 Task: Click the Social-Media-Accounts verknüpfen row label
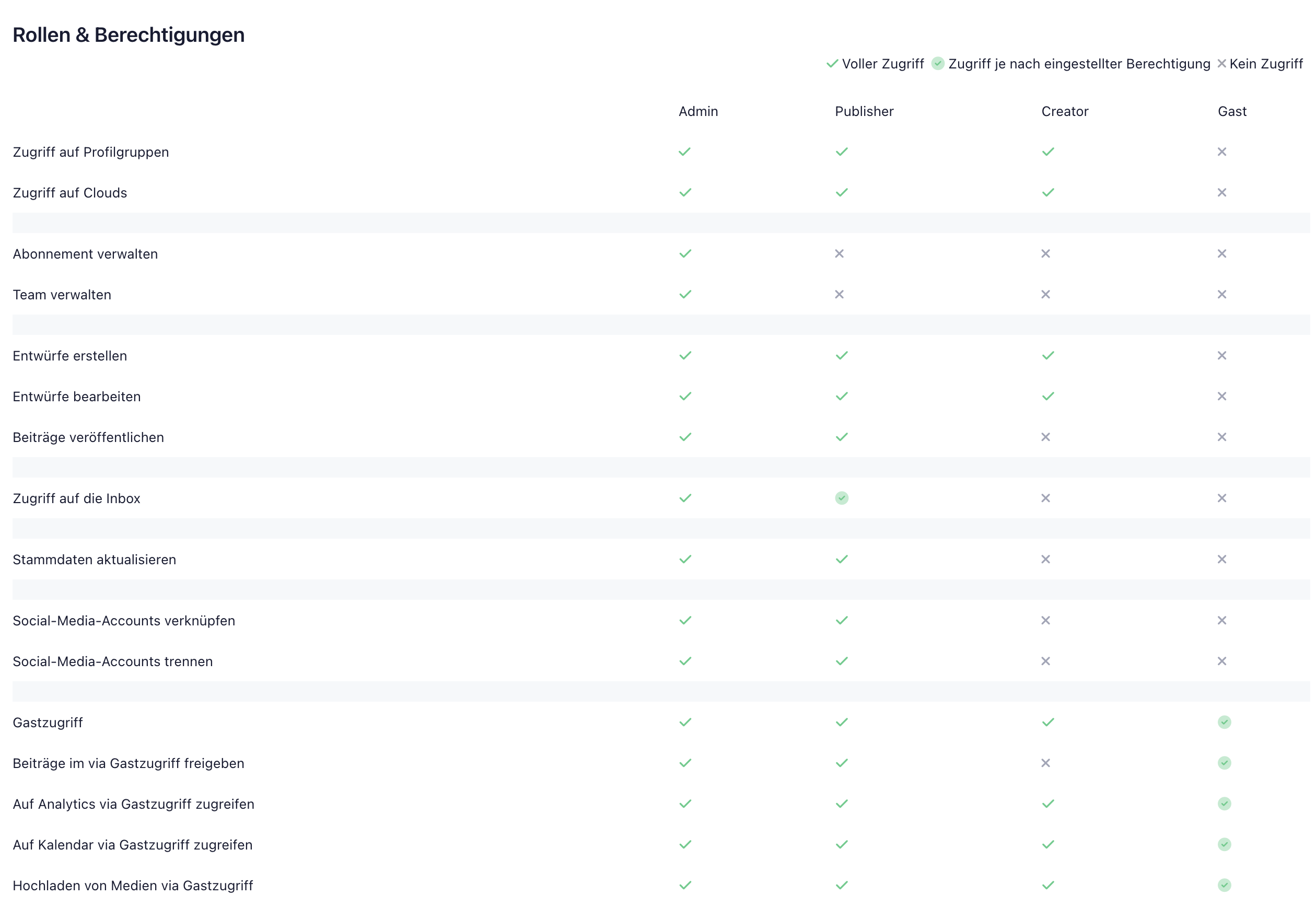(124, 621)
